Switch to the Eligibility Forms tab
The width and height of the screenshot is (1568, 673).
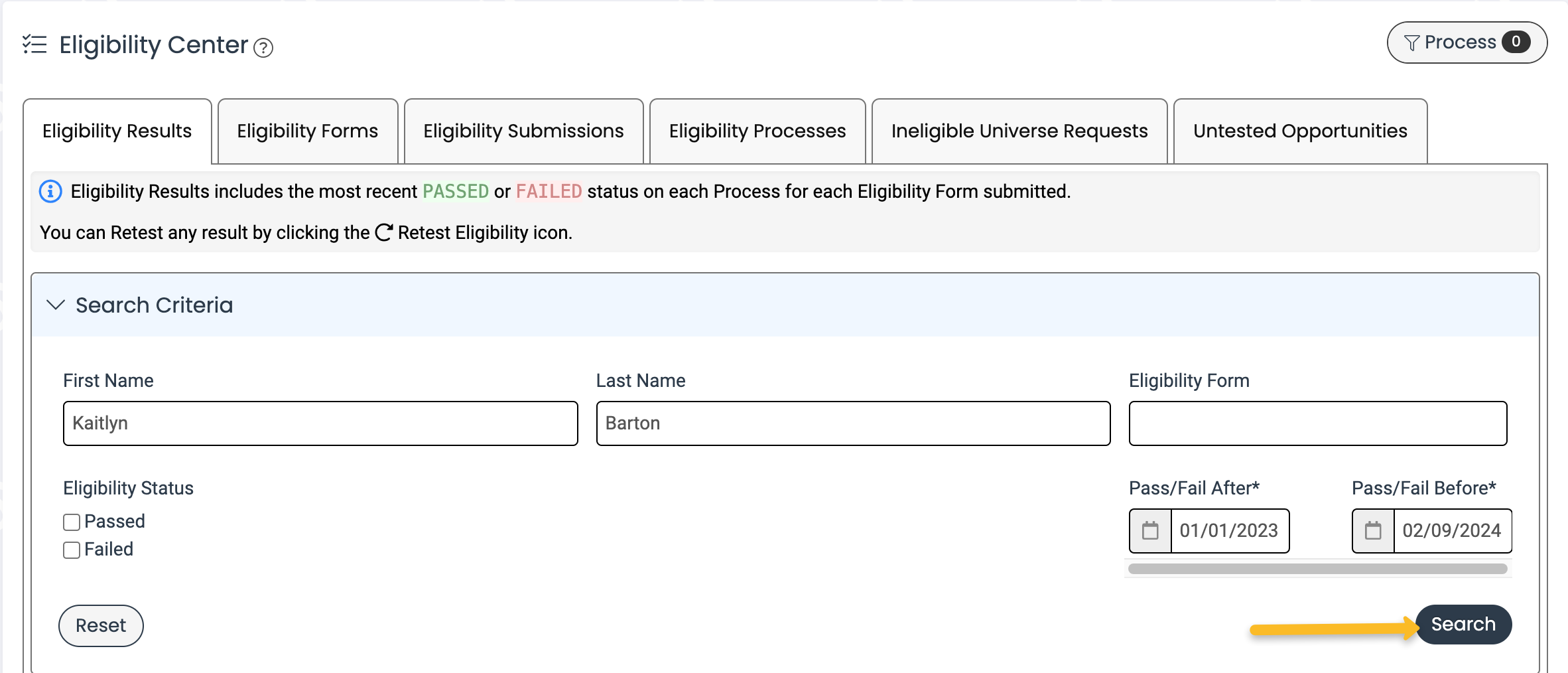tap(308, 131)
